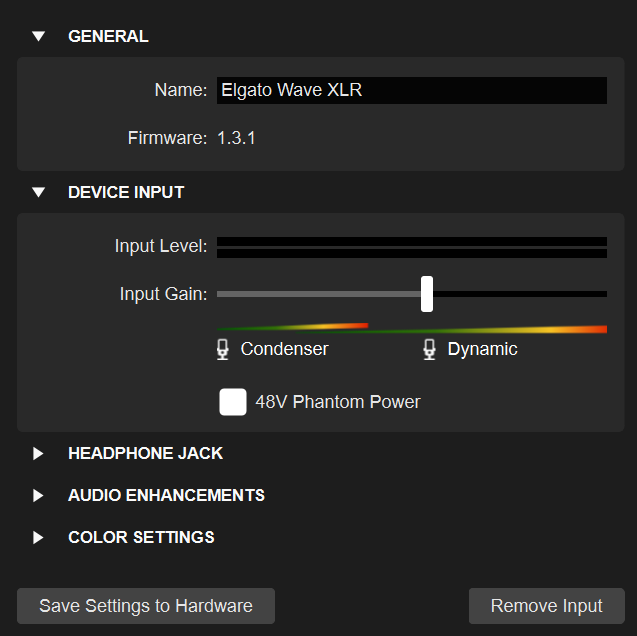
Task: Collapse the DEVICE INPUT section triangle
Action: click(x=39, y=192)
